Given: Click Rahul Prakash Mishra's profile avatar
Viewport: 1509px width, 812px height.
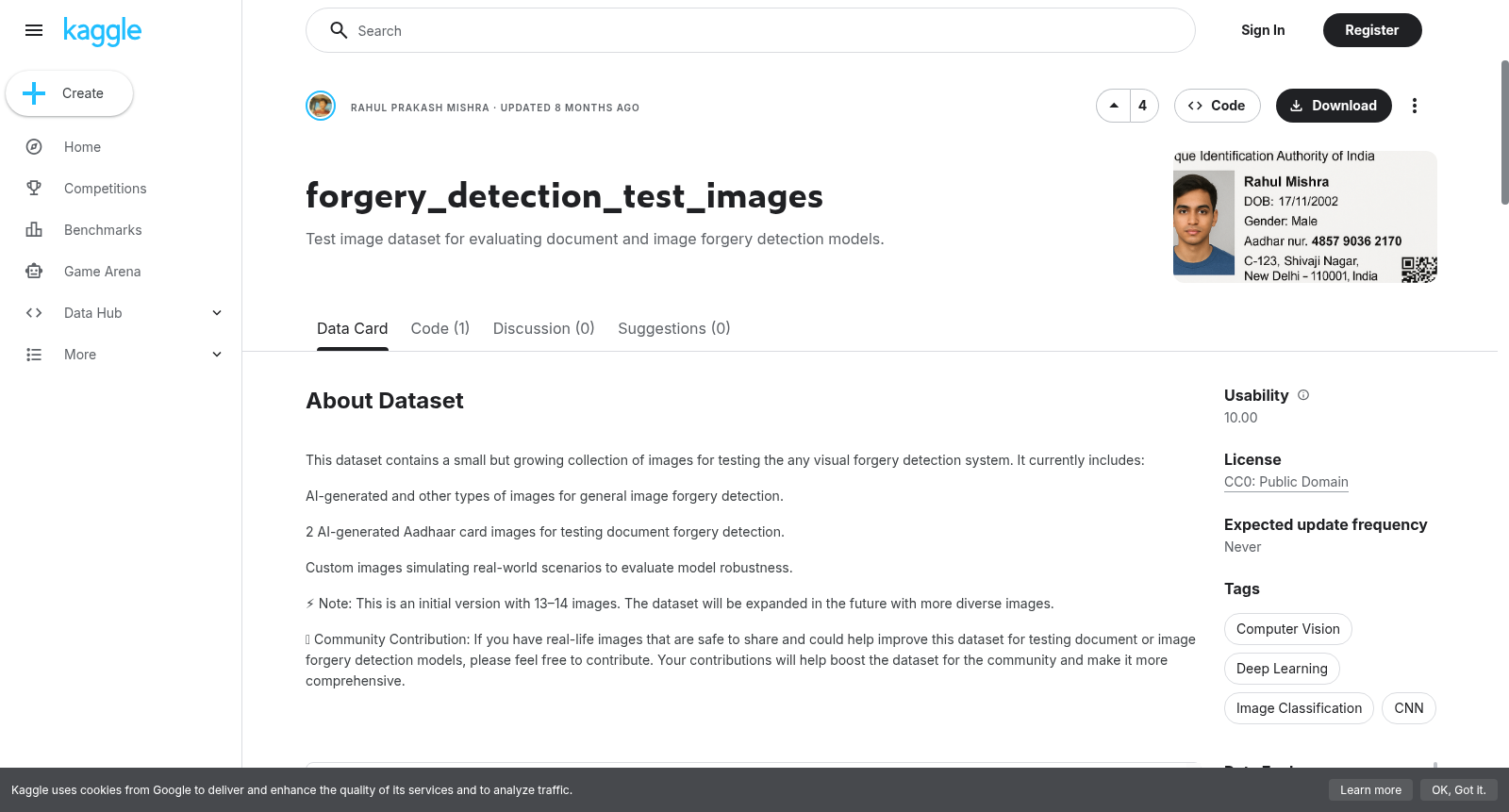Looking at the screenshot, I should tap(321, 106).
